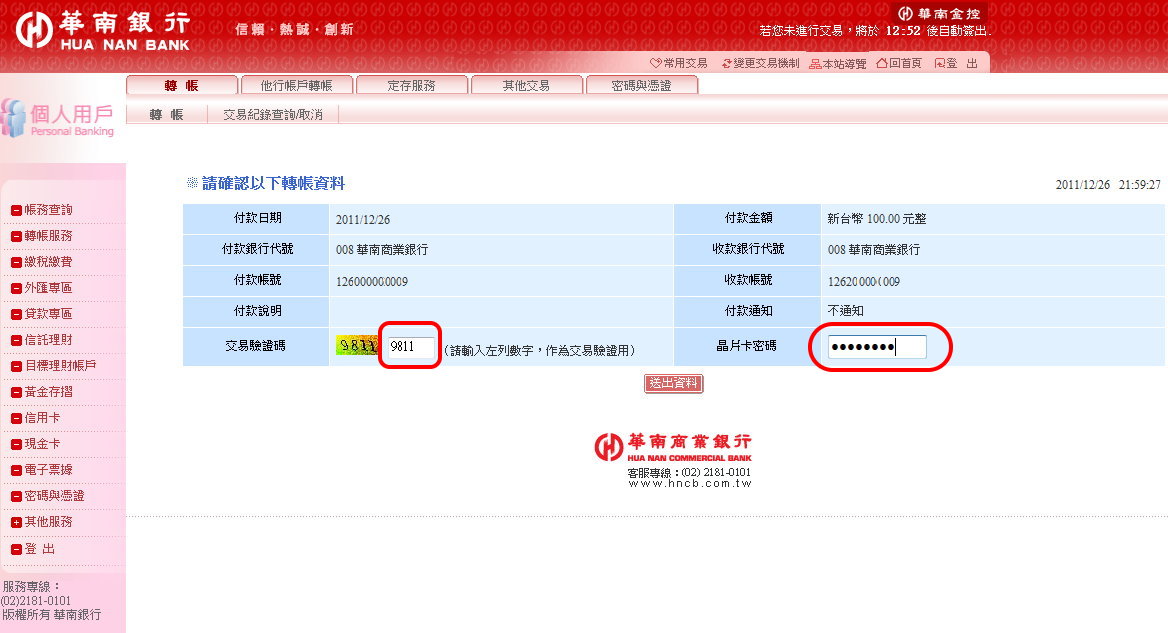The height and width of the screenshot is (633, 1168).
Task: Switch to 其他交易 tab
Action: 527,85
